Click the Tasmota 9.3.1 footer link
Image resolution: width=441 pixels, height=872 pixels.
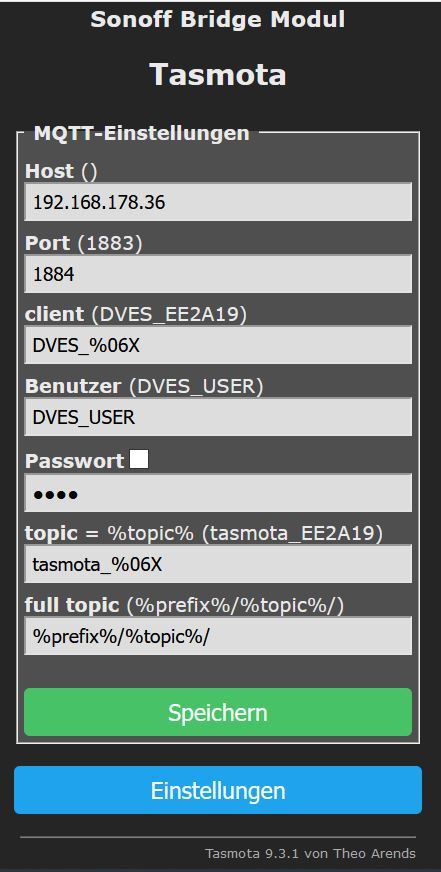tap(310, 853)
